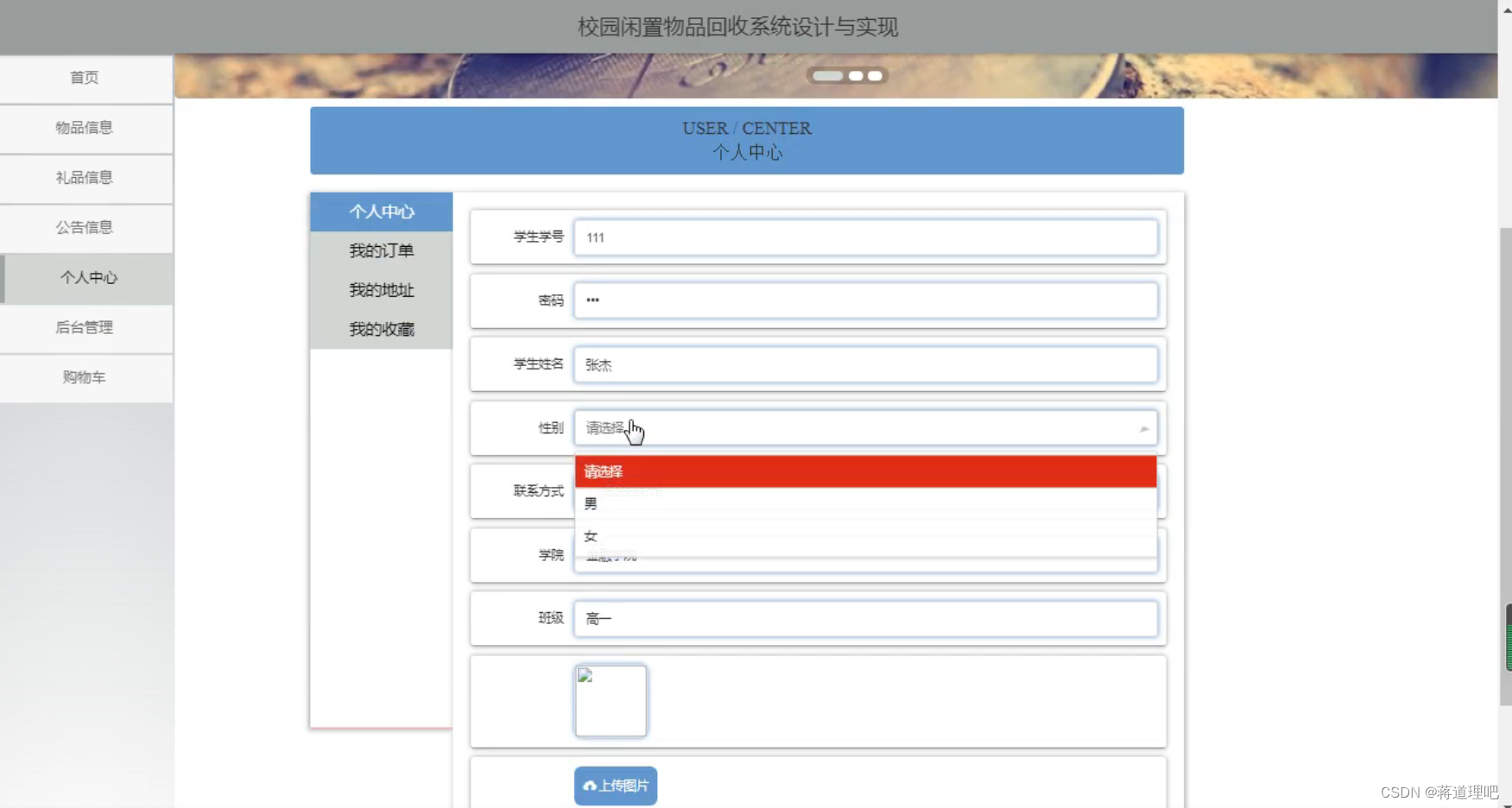Go to 后台管理 via the sidebar

point(84,328)
